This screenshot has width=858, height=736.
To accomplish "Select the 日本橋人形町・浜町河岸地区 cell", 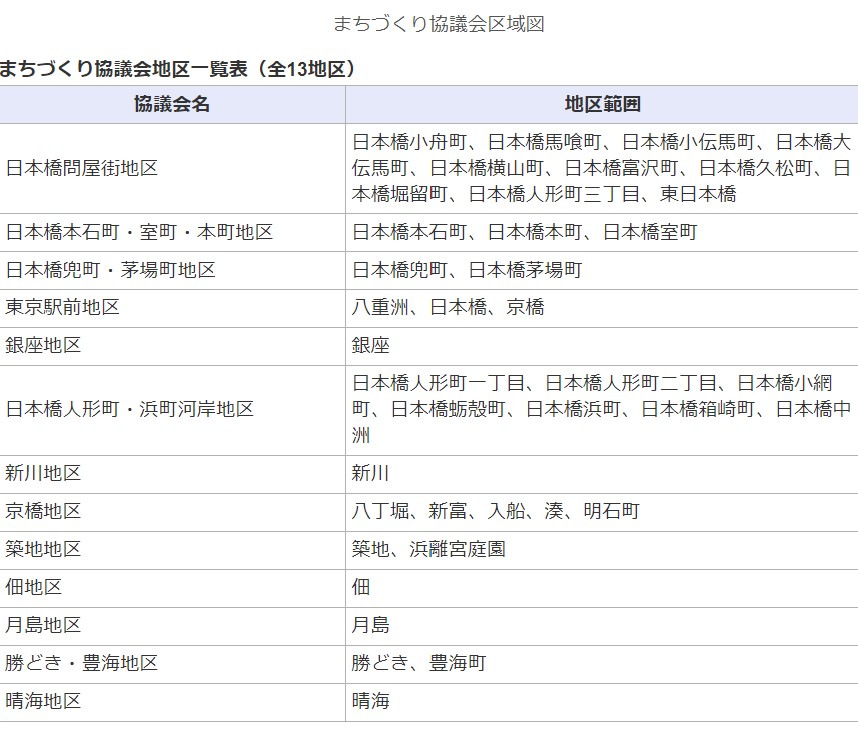I will pos(130,410).
